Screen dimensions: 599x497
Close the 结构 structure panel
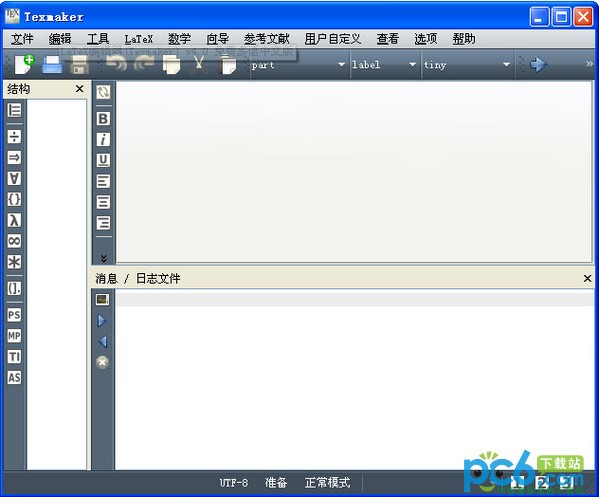click(79, 89)
